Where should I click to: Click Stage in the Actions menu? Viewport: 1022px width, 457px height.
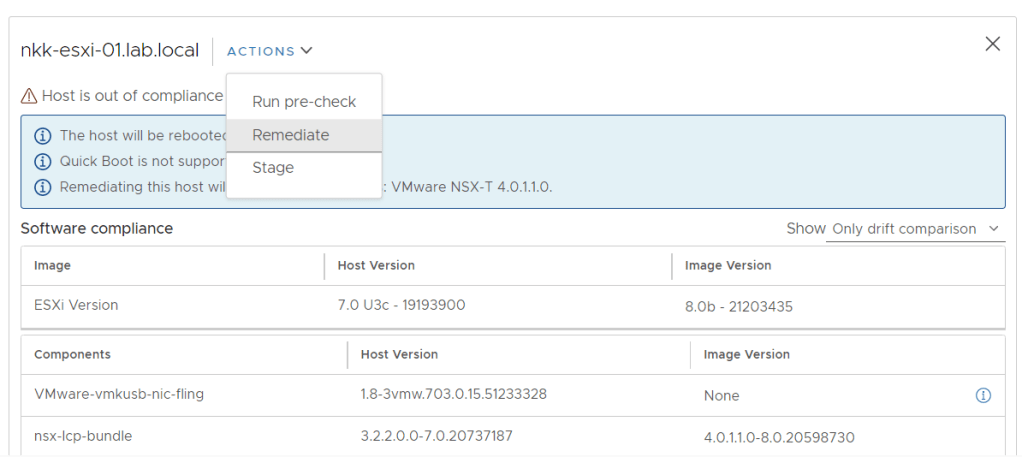click(x=273, y=168)
